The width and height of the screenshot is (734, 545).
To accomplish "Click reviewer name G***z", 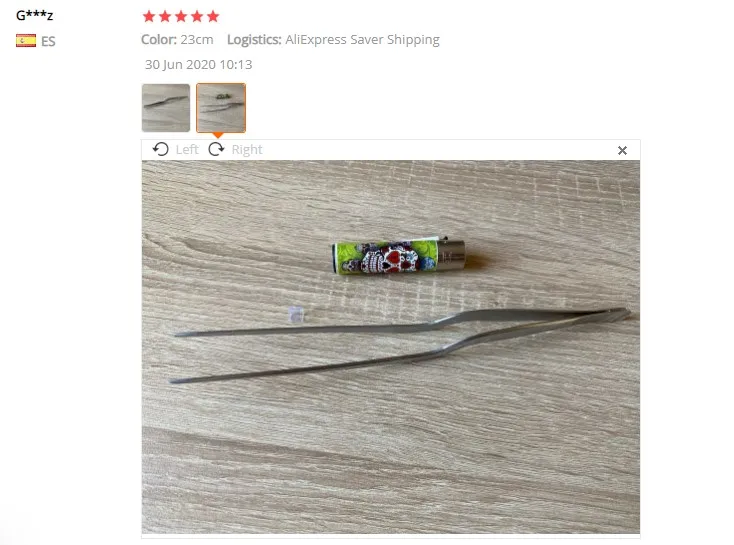I will [35, 15].
